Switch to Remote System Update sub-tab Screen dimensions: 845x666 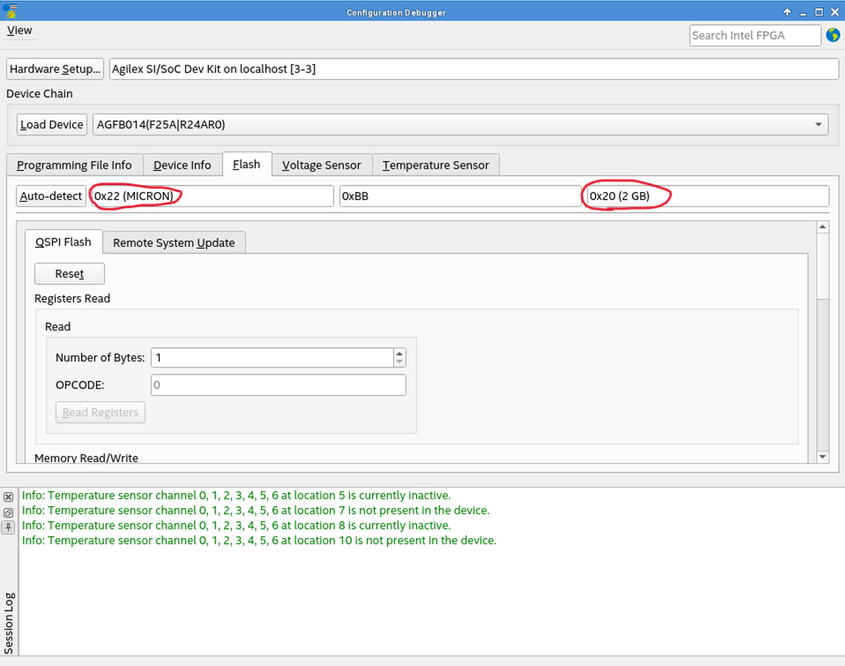point(174,243)
